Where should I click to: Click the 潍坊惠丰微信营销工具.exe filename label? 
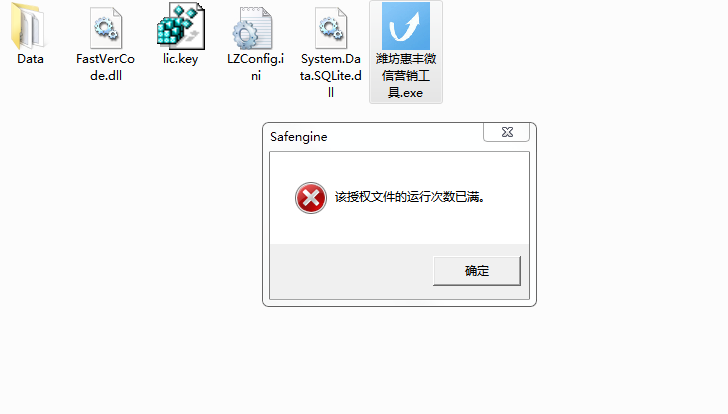coord(406,76)
